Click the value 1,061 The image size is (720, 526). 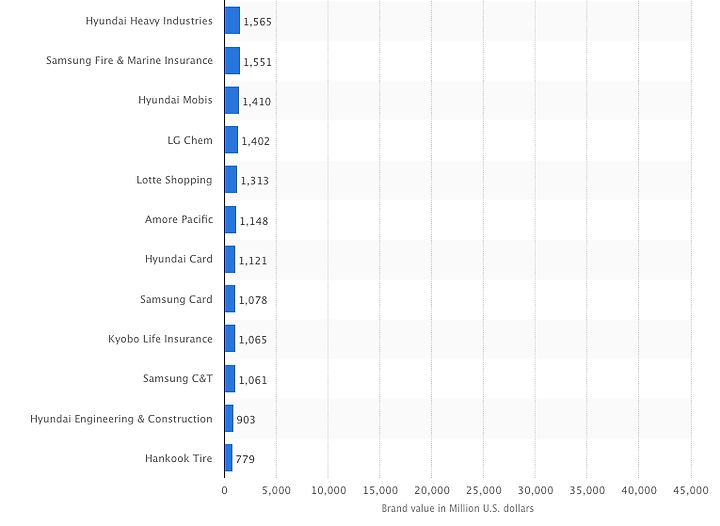point(253,380)
